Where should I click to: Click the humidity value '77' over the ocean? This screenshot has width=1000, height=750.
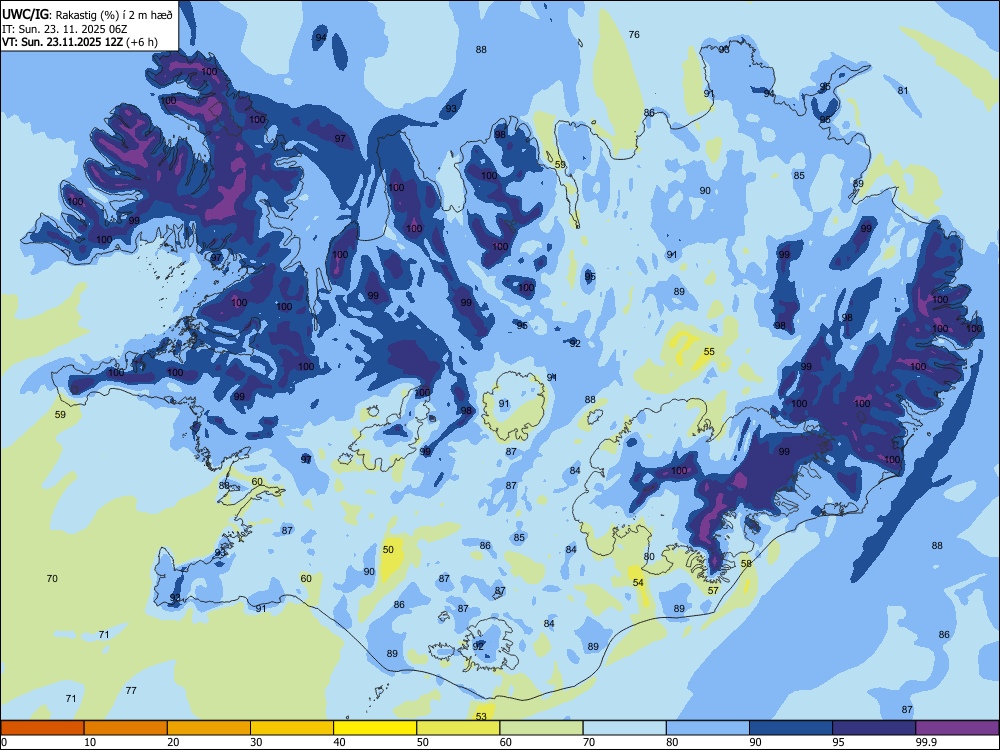coord(131,690)
